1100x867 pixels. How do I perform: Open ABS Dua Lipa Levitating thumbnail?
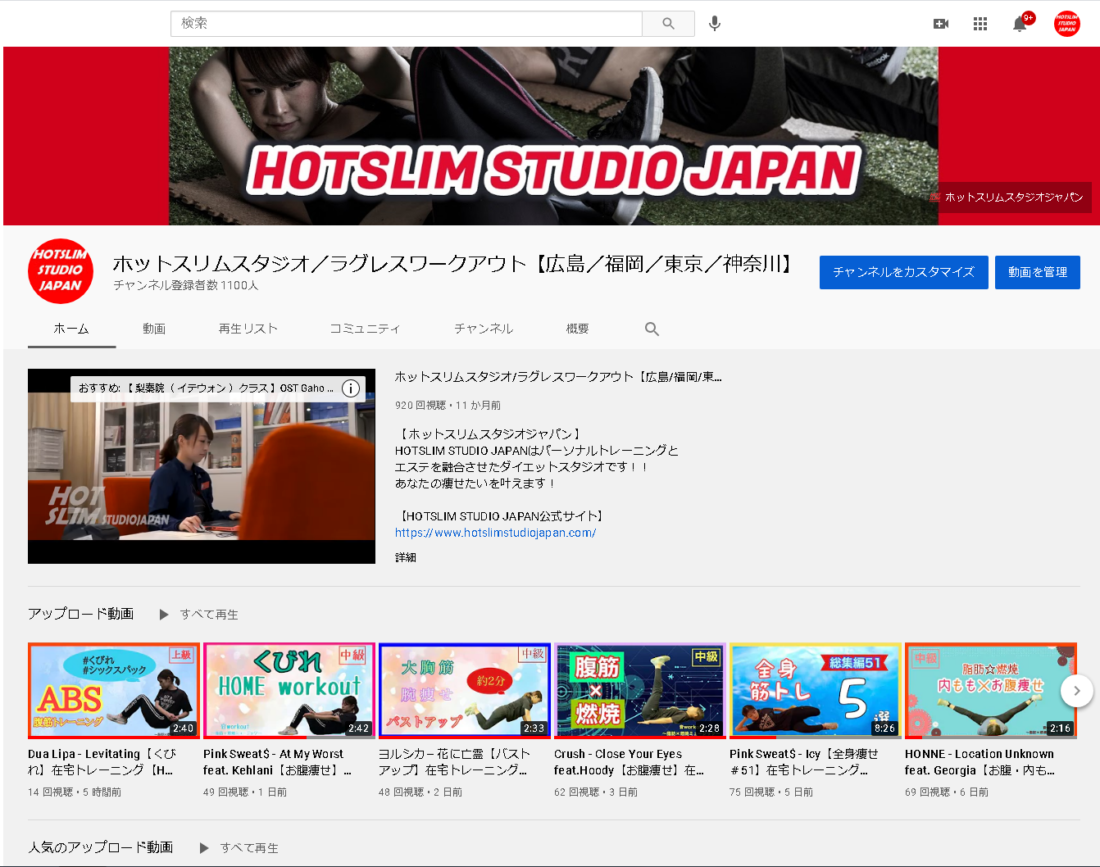114,690
